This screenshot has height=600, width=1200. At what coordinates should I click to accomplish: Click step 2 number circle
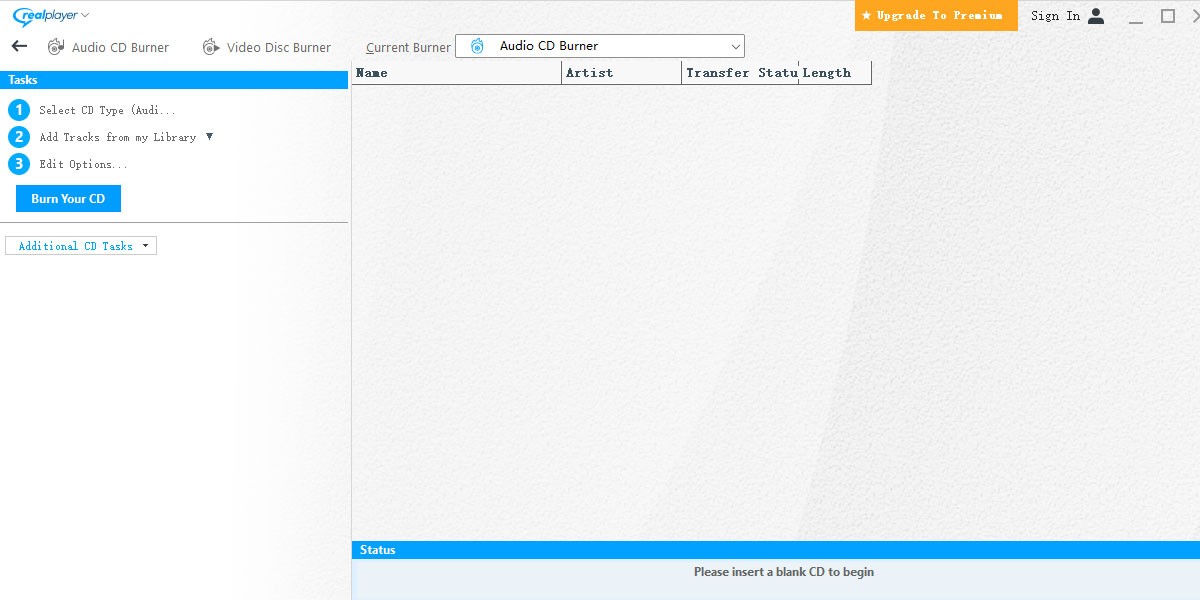click(19, 137)
